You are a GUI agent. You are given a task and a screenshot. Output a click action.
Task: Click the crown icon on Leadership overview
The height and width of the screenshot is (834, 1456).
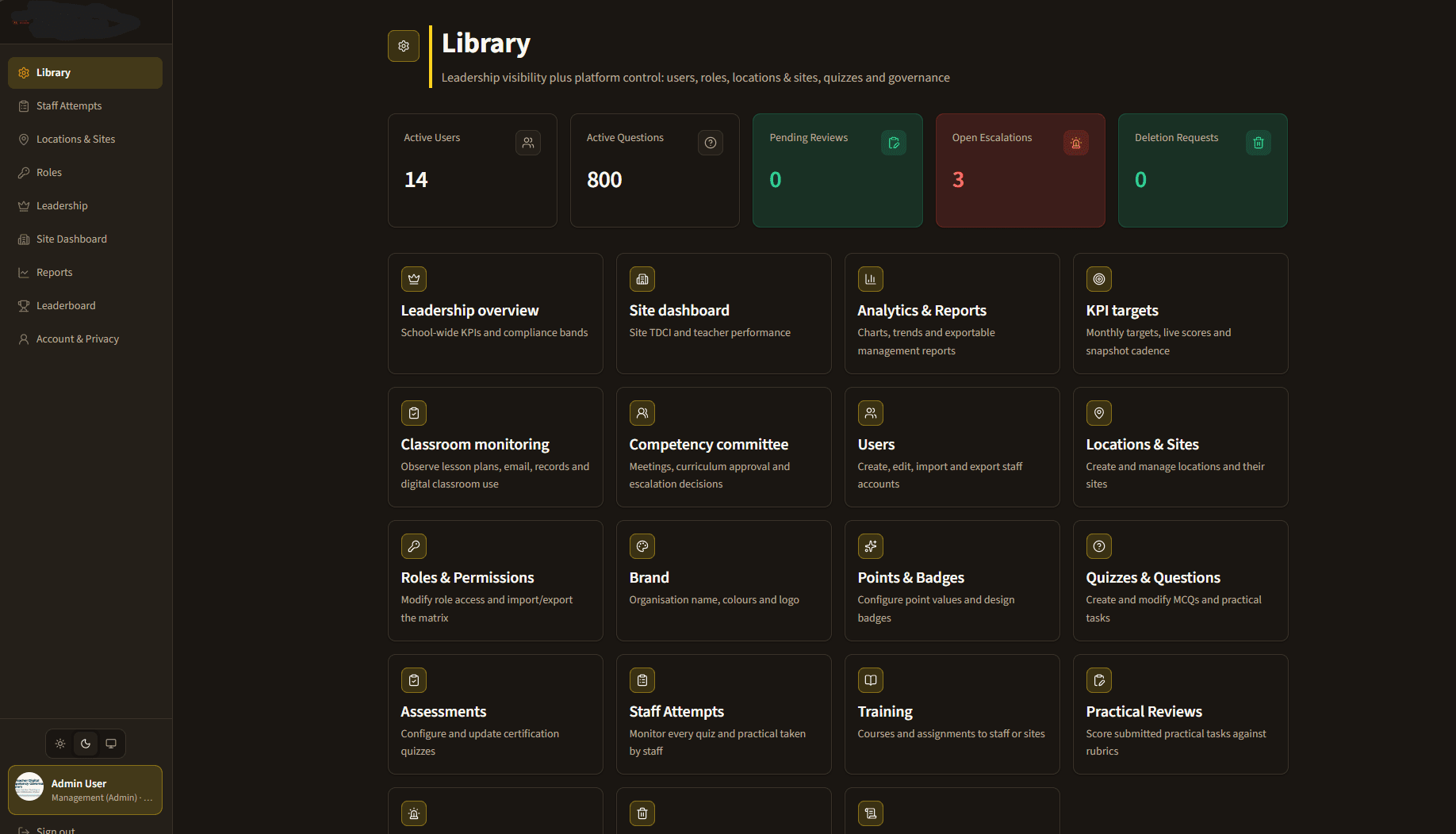tap(414, 279)
